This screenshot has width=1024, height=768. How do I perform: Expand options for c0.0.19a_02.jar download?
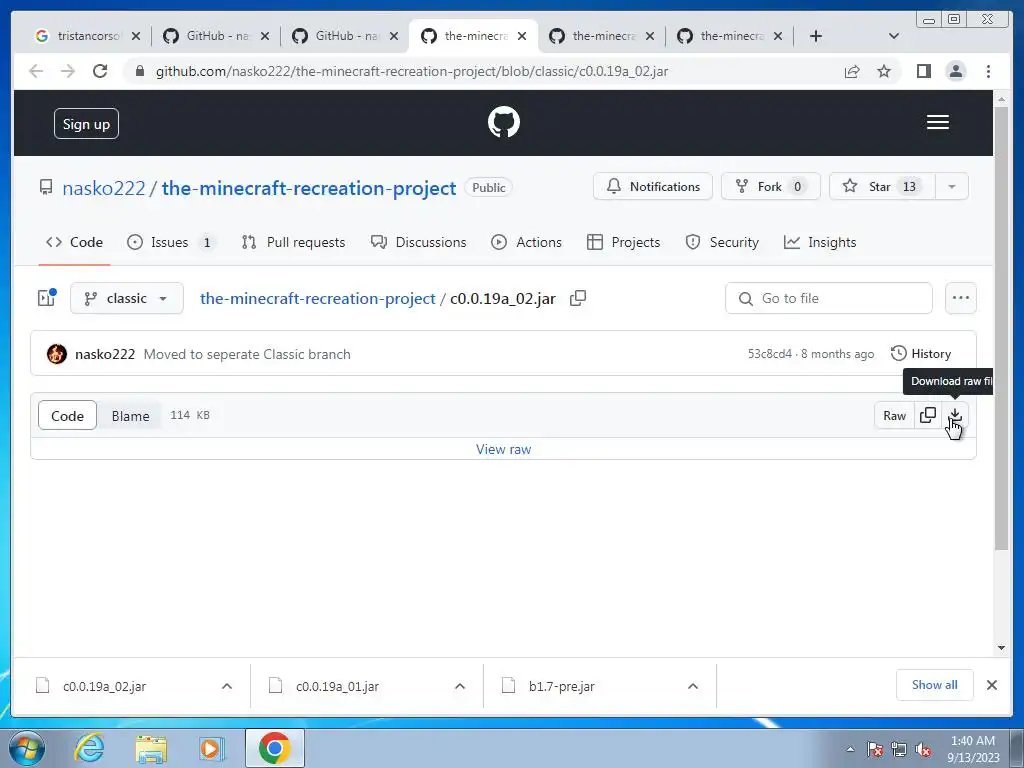(227, 686)
